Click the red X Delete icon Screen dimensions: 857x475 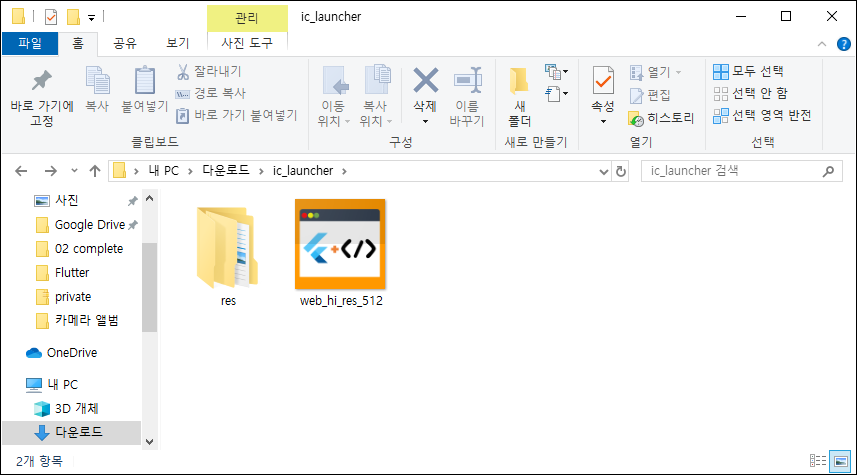pyautogui.click(x=425, y=80)
